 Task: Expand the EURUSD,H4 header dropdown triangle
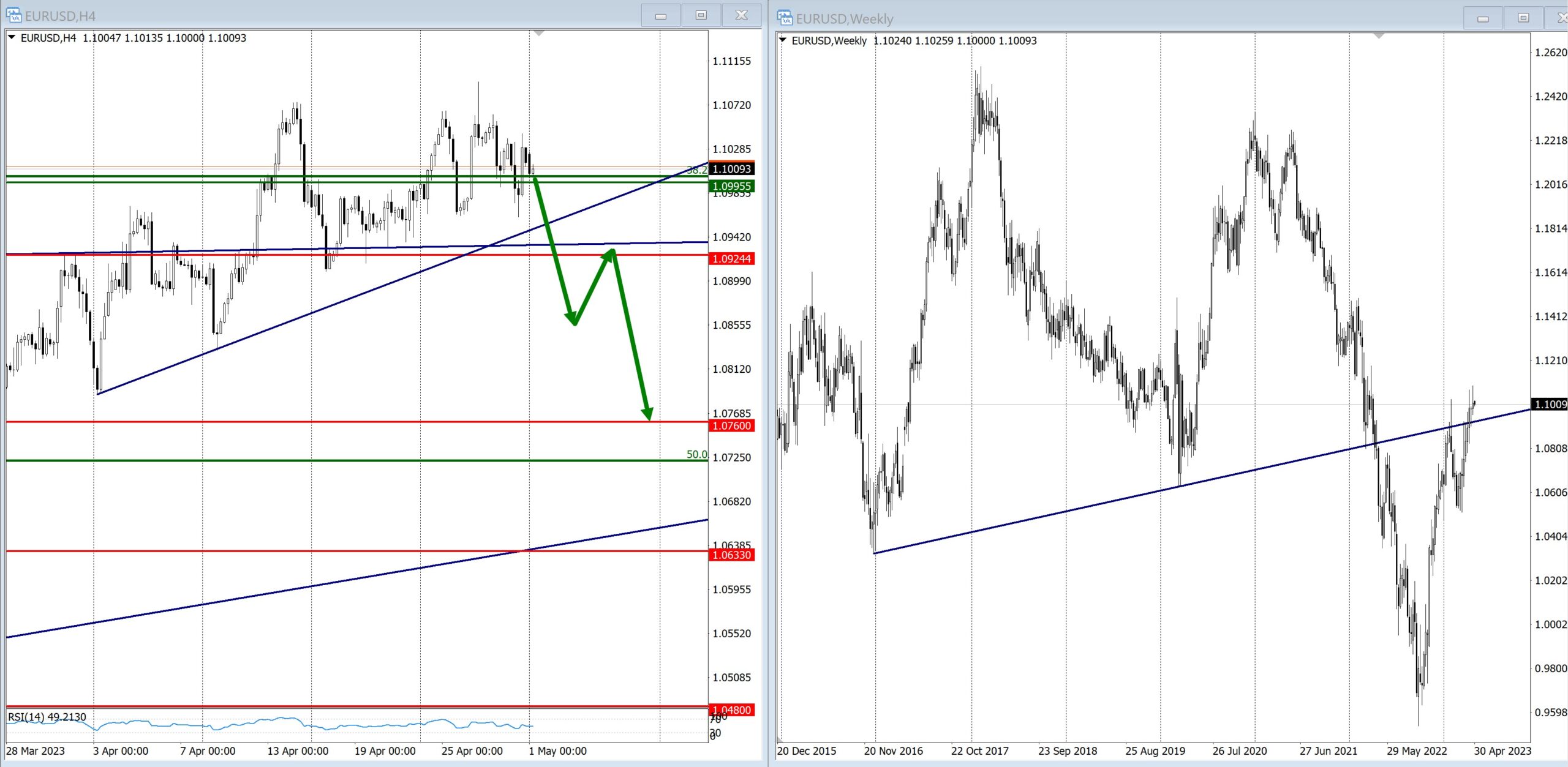pos(12,37)
